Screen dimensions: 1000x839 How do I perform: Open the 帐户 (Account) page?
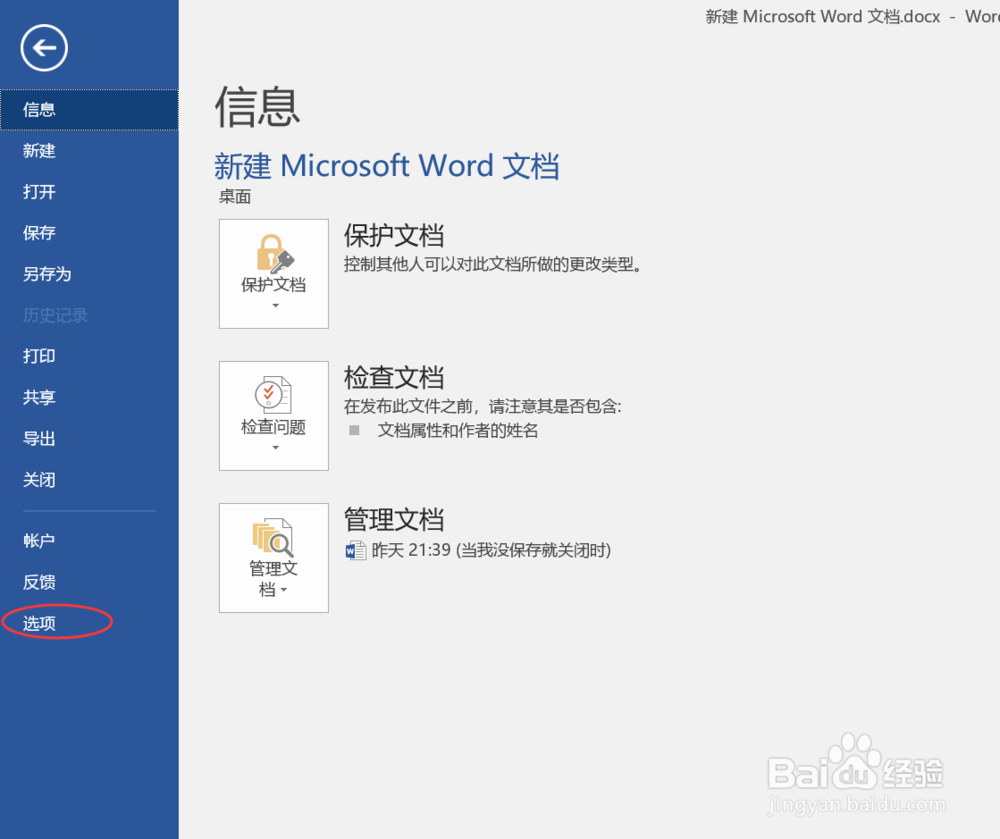click(x=89, y=541)
